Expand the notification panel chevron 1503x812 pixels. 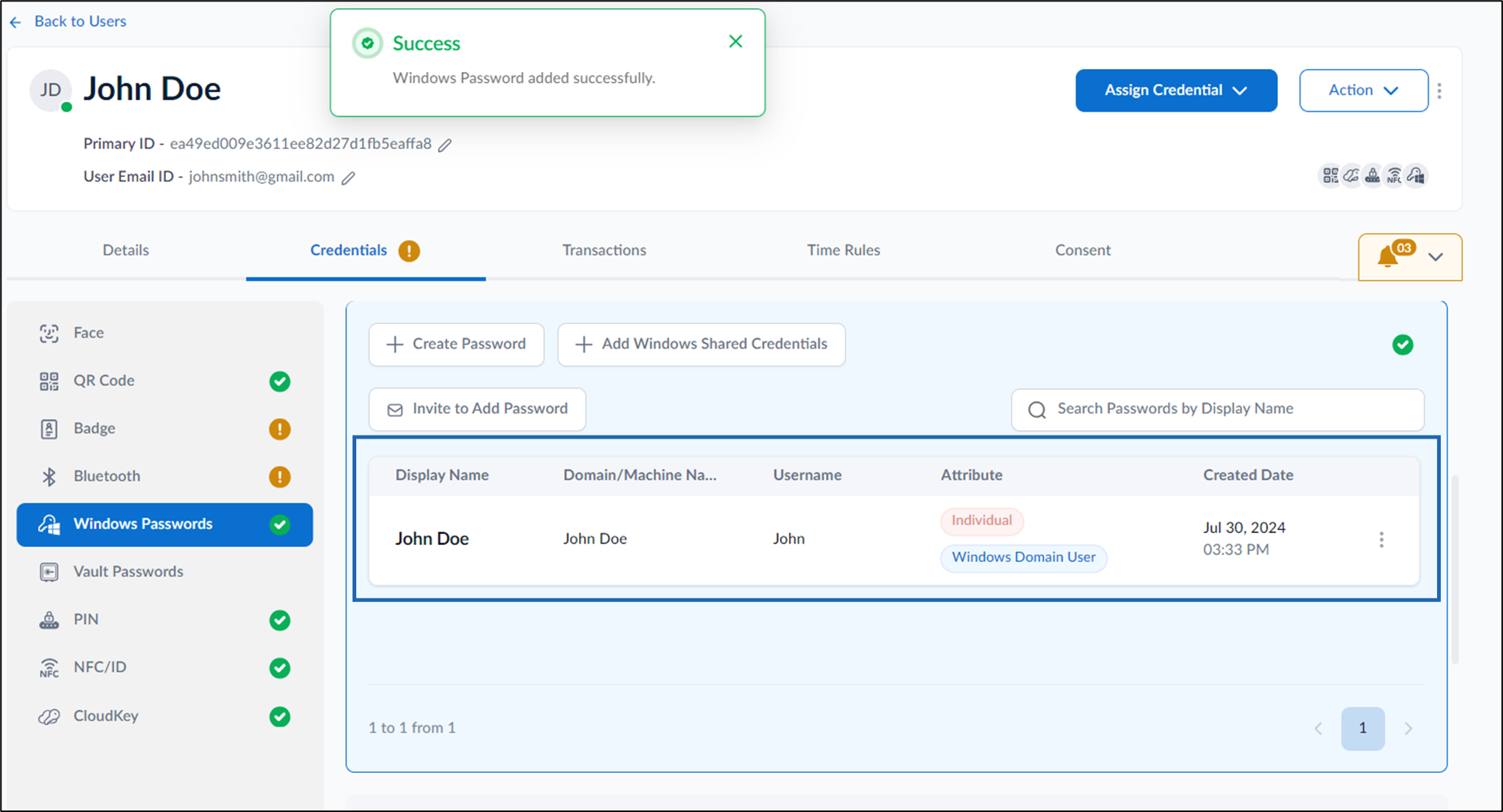pos(1435,257)
